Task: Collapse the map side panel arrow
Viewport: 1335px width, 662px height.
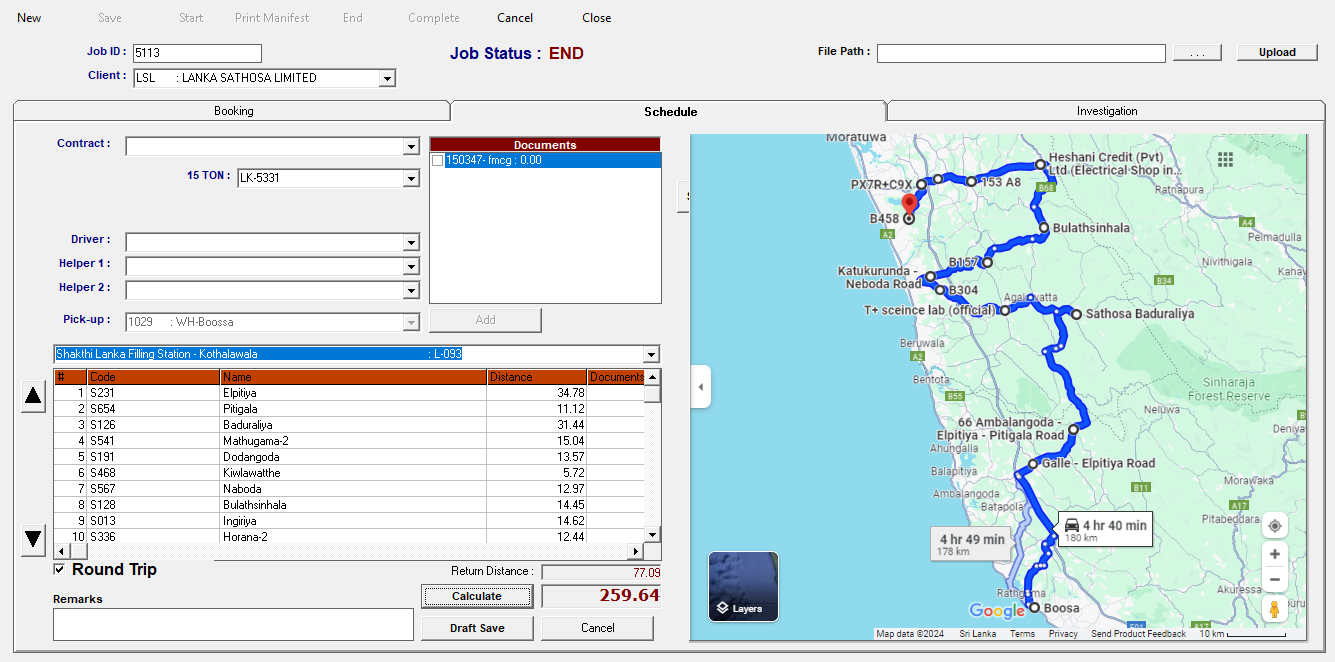Action: click(701, 387)
